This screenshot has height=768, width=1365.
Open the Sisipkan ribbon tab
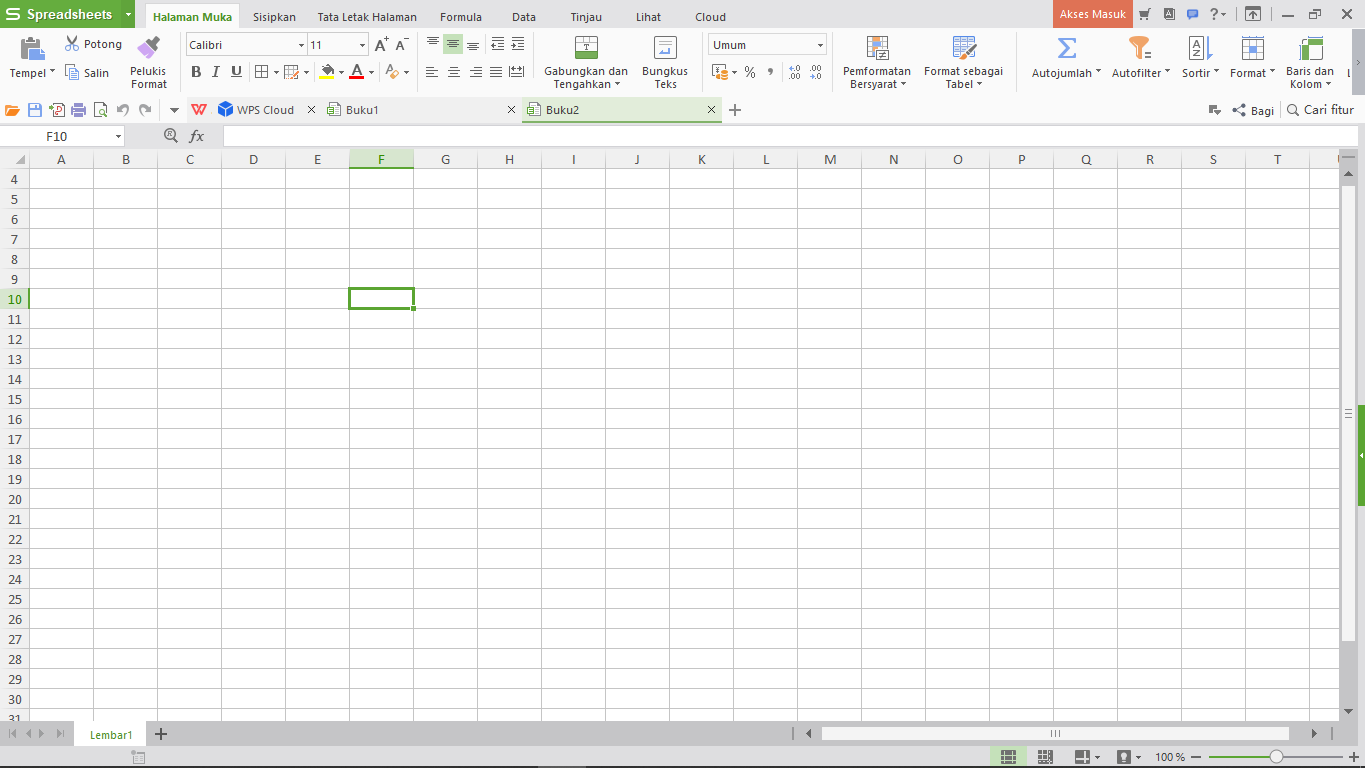(x=274, y=17)
